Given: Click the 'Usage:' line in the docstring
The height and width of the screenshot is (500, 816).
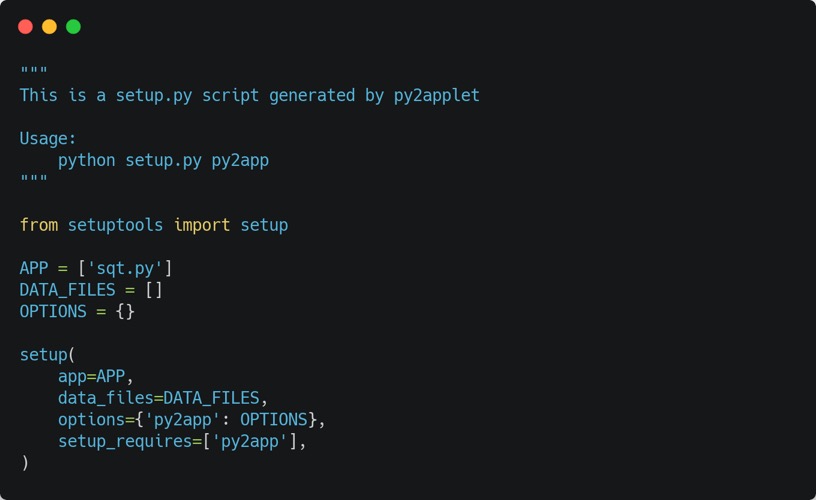Looking at the screenshot, I should click(x=48, y=139).
